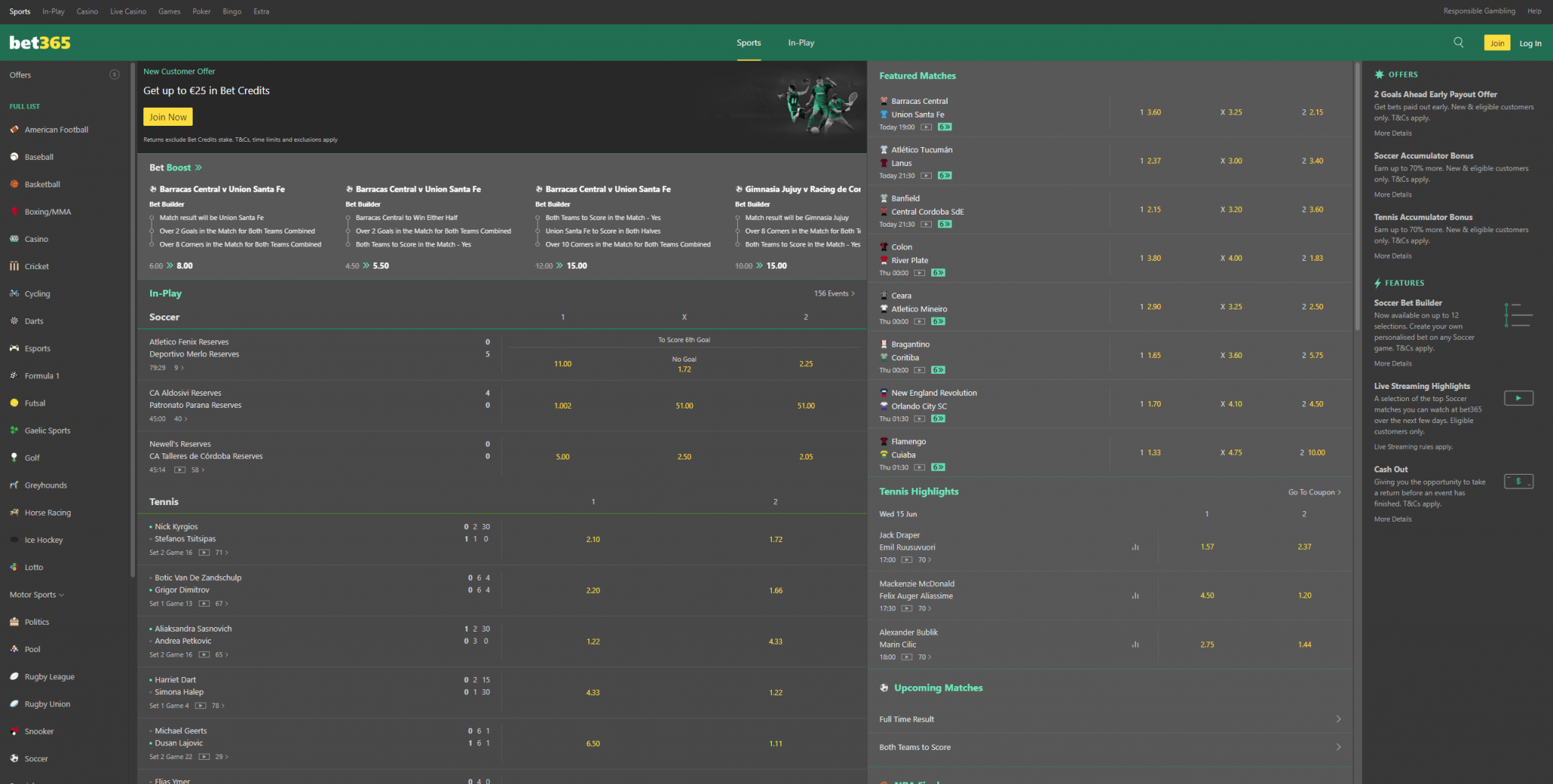
Task: Switch to the In-Play tab
Action: [x=801, y=42]
